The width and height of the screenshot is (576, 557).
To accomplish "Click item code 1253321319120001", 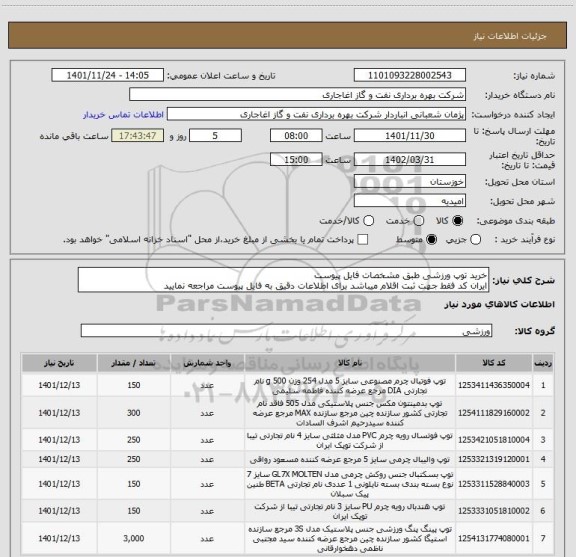I will pos(494,459).
